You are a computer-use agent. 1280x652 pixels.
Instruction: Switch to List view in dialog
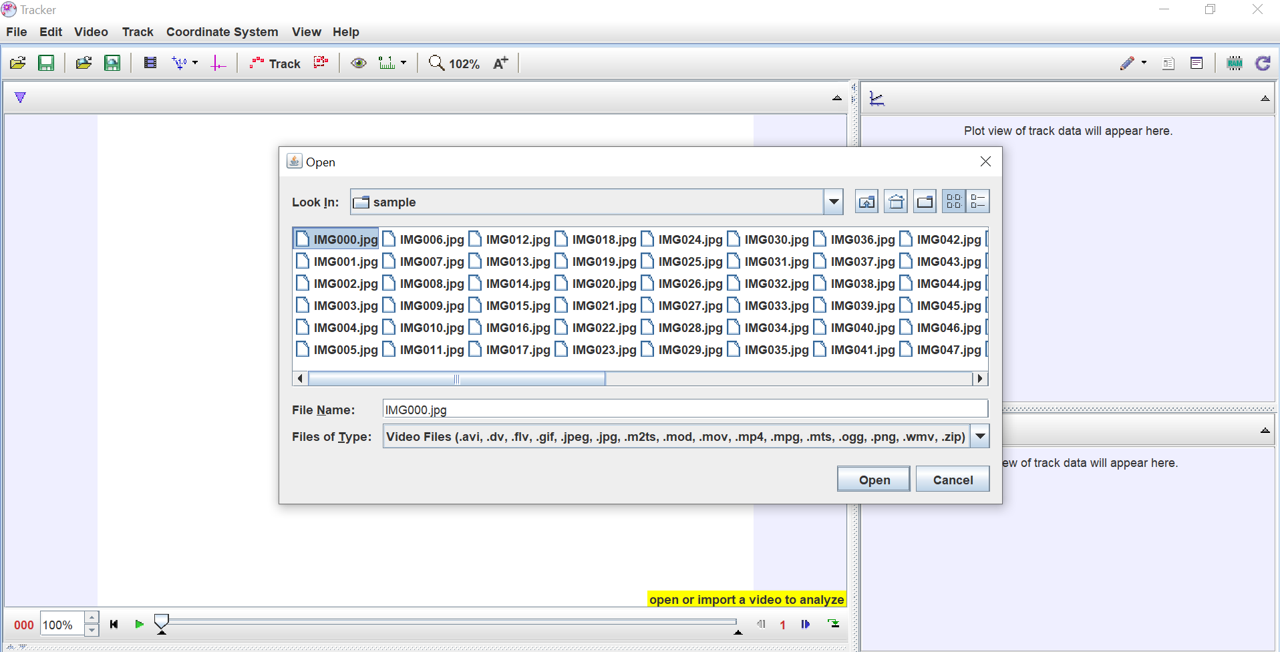[954, 202]
